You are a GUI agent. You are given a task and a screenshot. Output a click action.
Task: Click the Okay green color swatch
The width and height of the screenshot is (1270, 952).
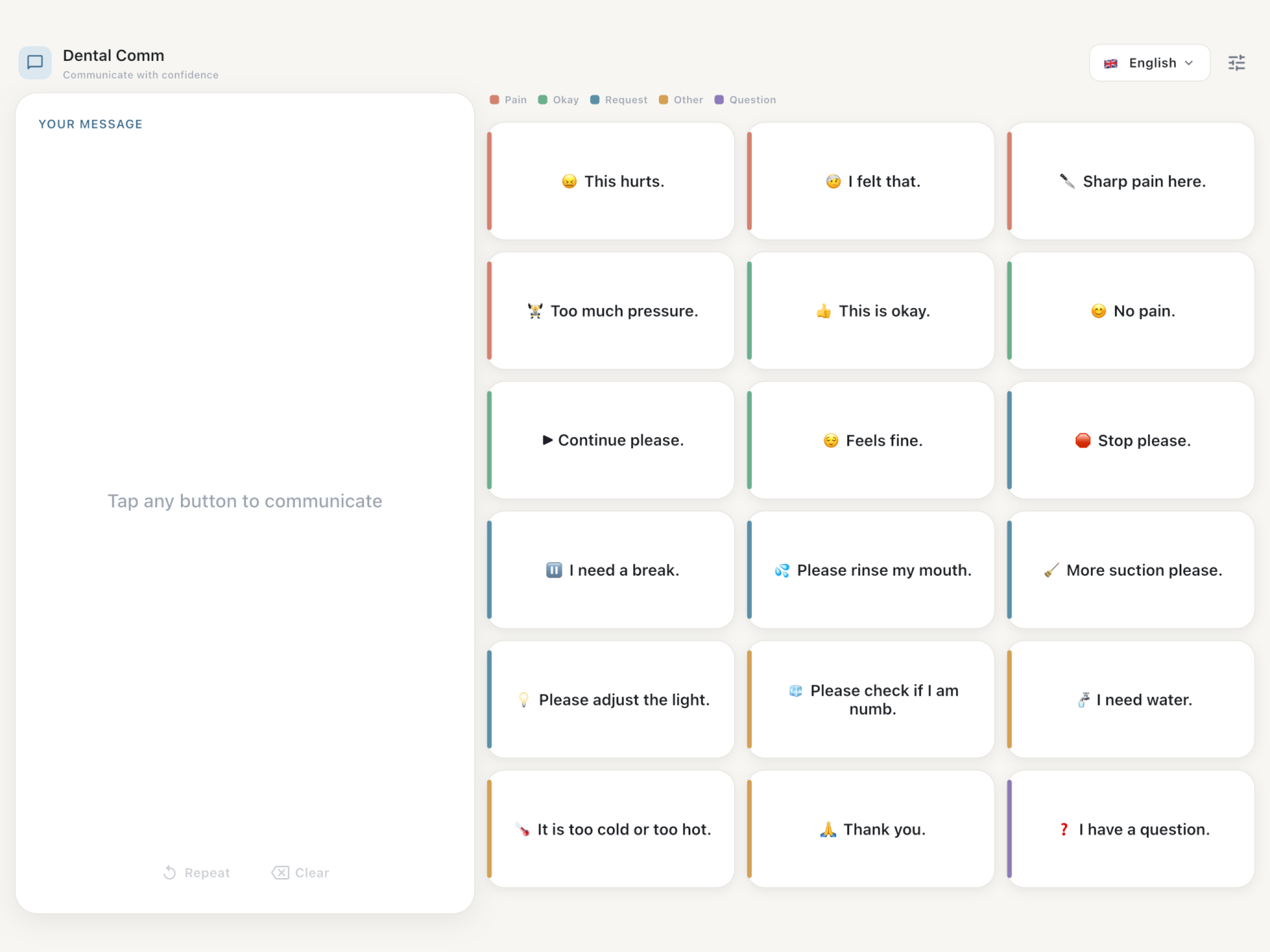(543, 100)
